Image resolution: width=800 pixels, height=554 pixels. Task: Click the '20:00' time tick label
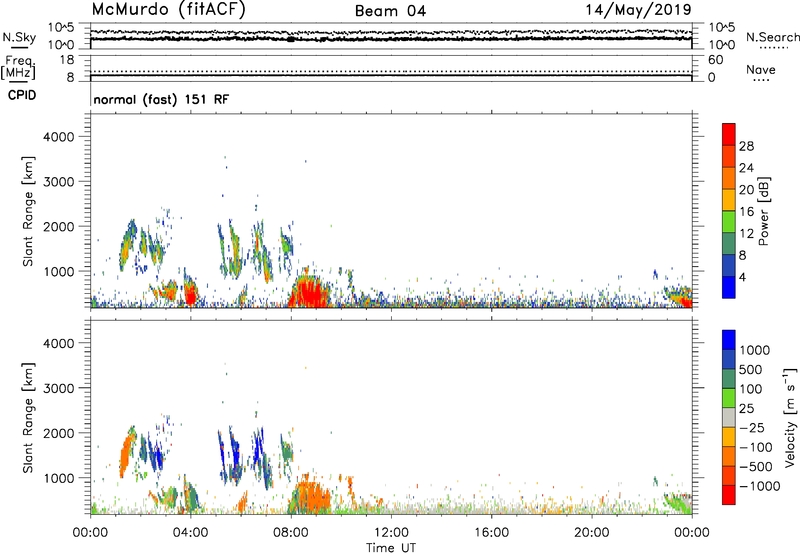[591, 533]
